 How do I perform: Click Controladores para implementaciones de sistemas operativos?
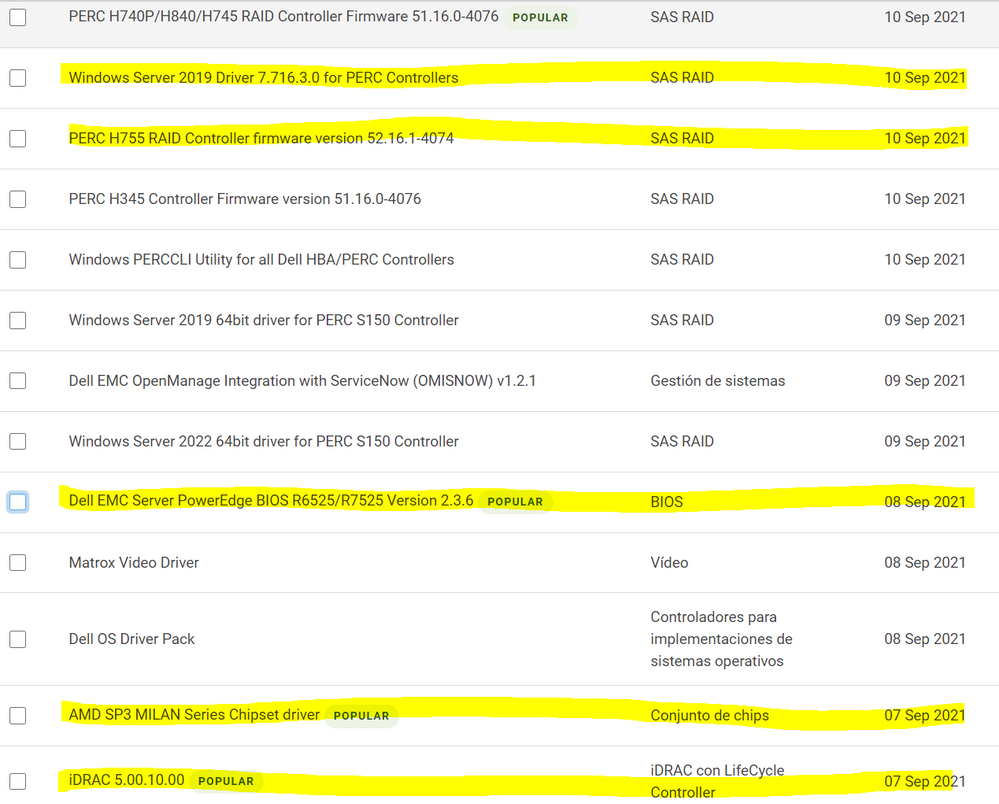click(x=721, y=639)
